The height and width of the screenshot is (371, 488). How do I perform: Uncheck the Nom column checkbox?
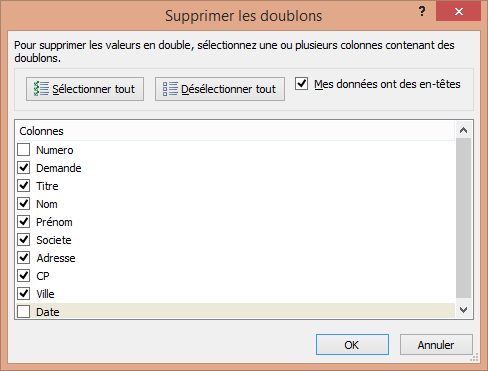[24, 204]
